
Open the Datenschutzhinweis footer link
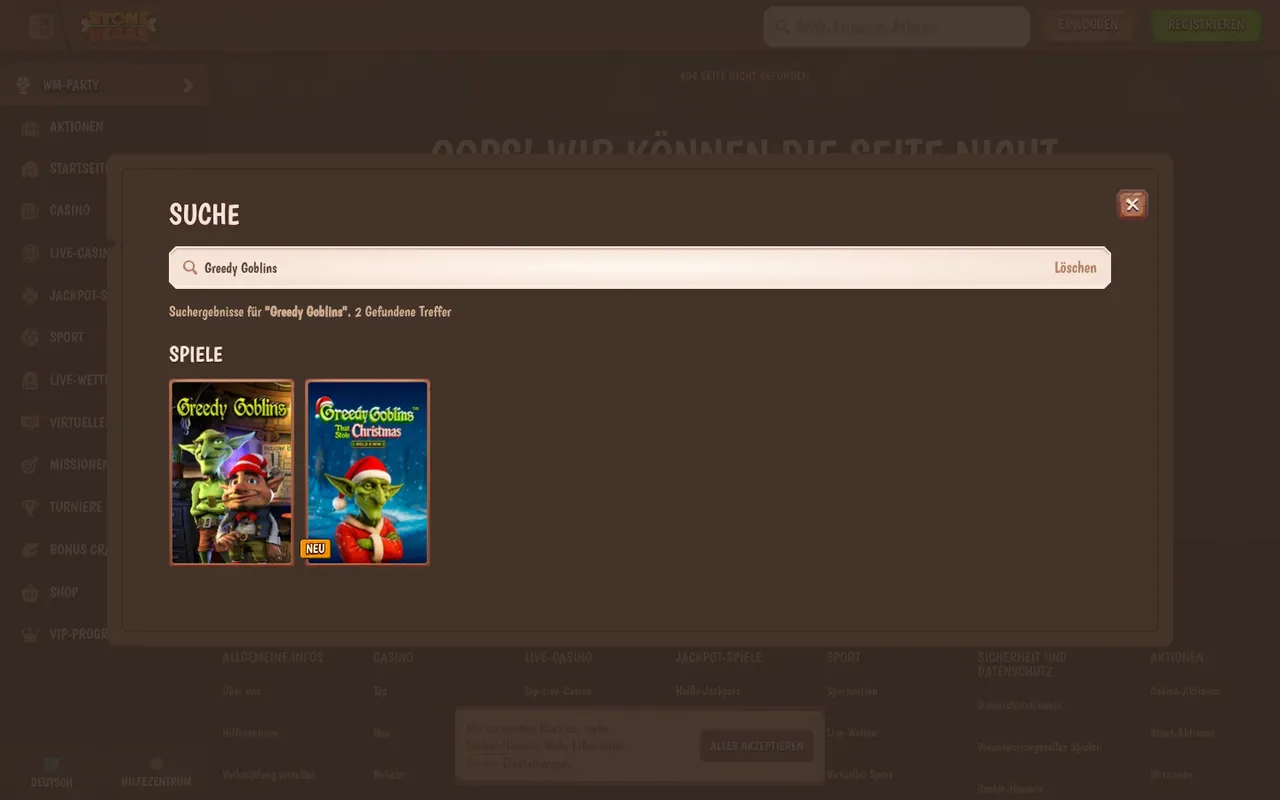click(x=1020, y=705)
